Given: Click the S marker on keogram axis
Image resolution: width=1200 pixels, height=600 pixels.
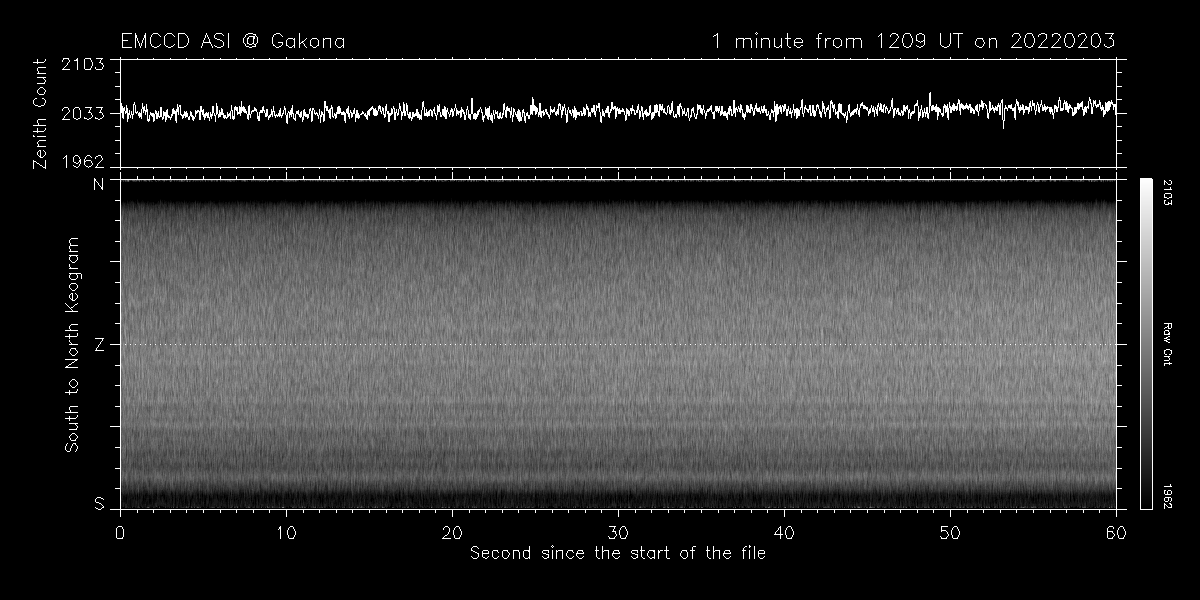Looking at the screenshot, I should point(99,505).
